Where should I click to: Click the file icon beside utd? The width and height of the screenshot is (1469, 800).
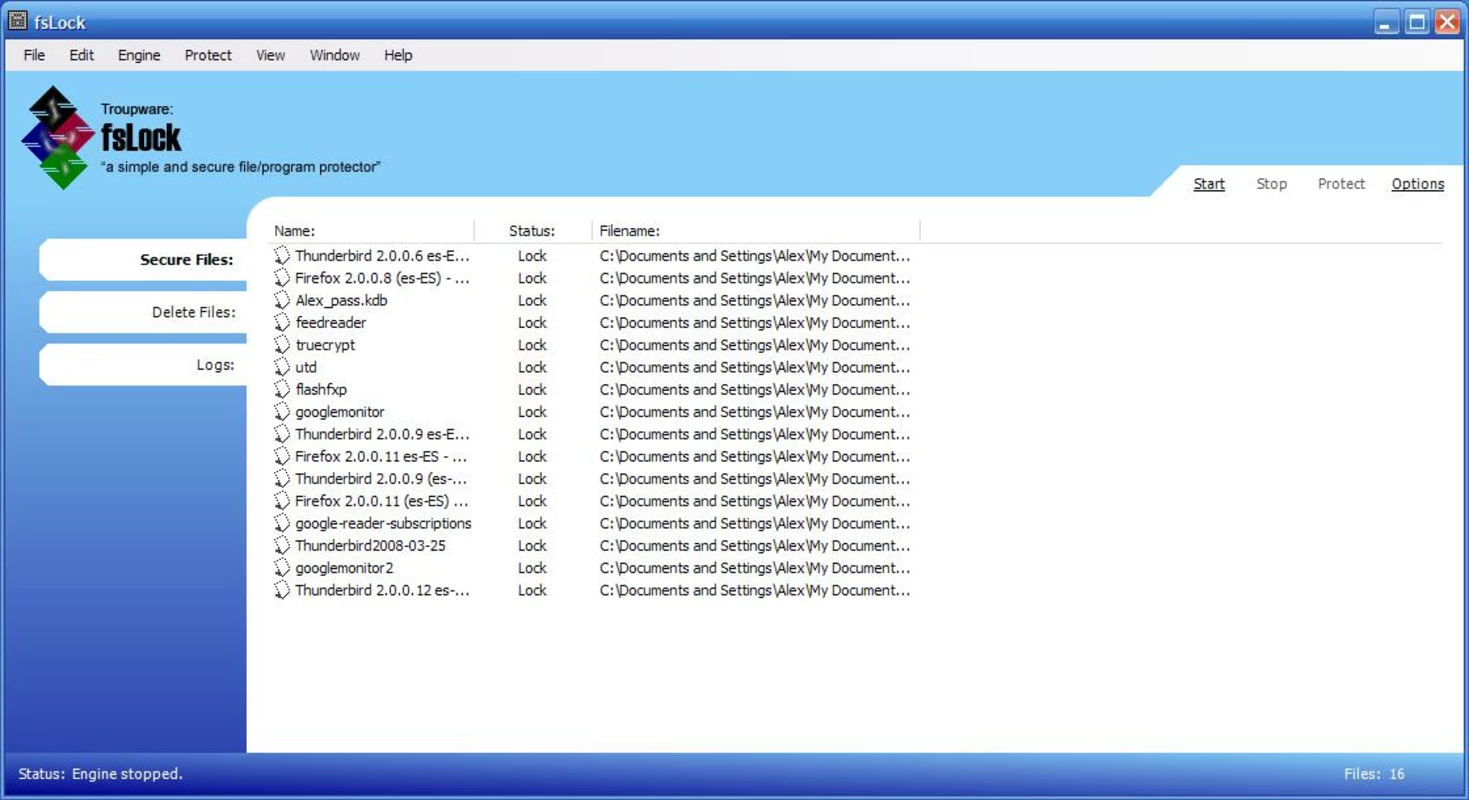point(282,367)
